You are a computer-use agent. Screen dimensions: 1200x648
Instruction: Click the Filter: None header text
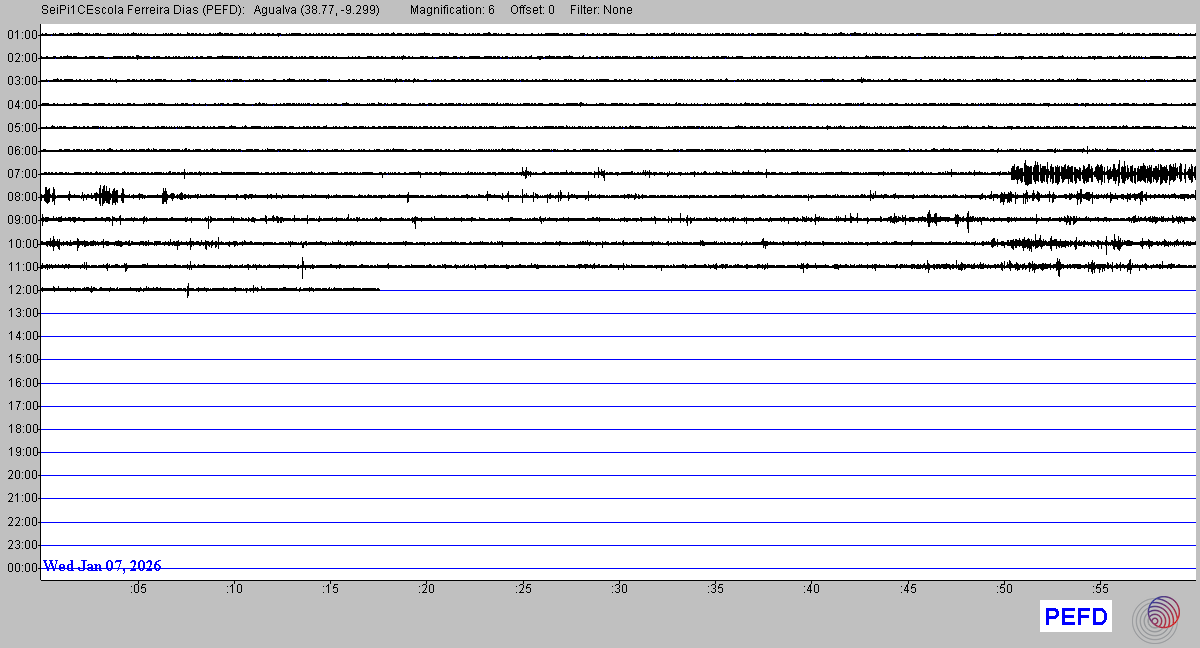click(601, 10)
